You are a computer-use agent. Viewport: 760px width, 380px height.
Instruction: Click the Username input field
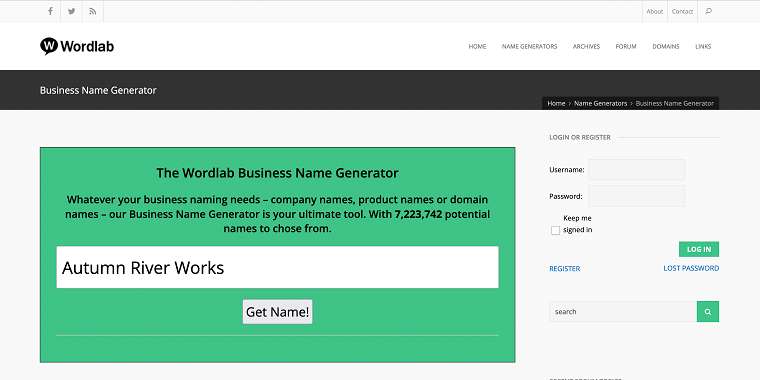(x=637, y=170)
